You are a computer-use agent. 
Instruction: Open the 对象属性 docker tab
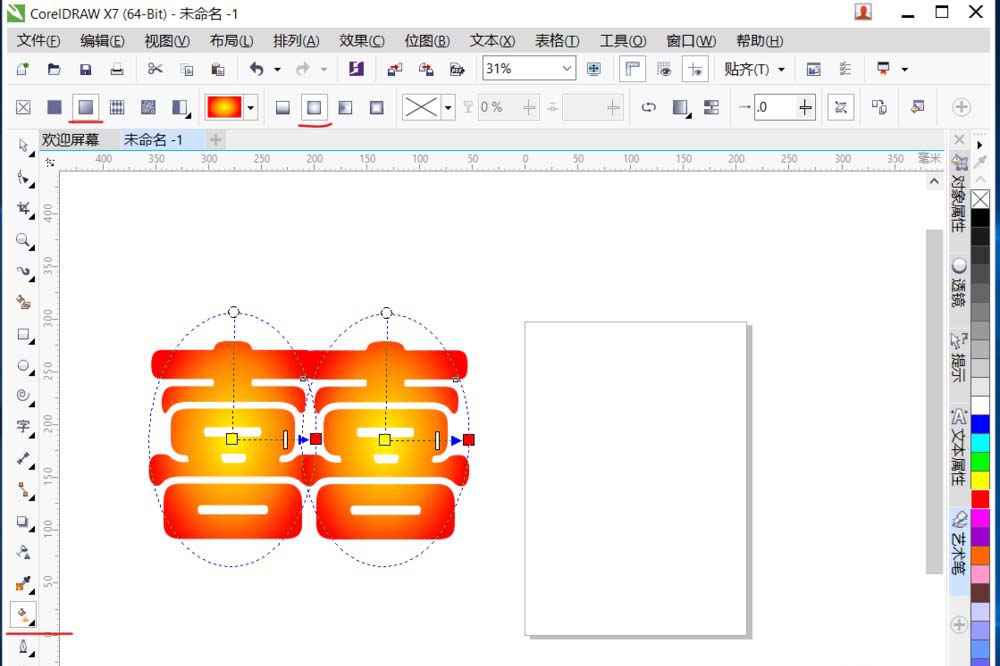tap(958, 193)
